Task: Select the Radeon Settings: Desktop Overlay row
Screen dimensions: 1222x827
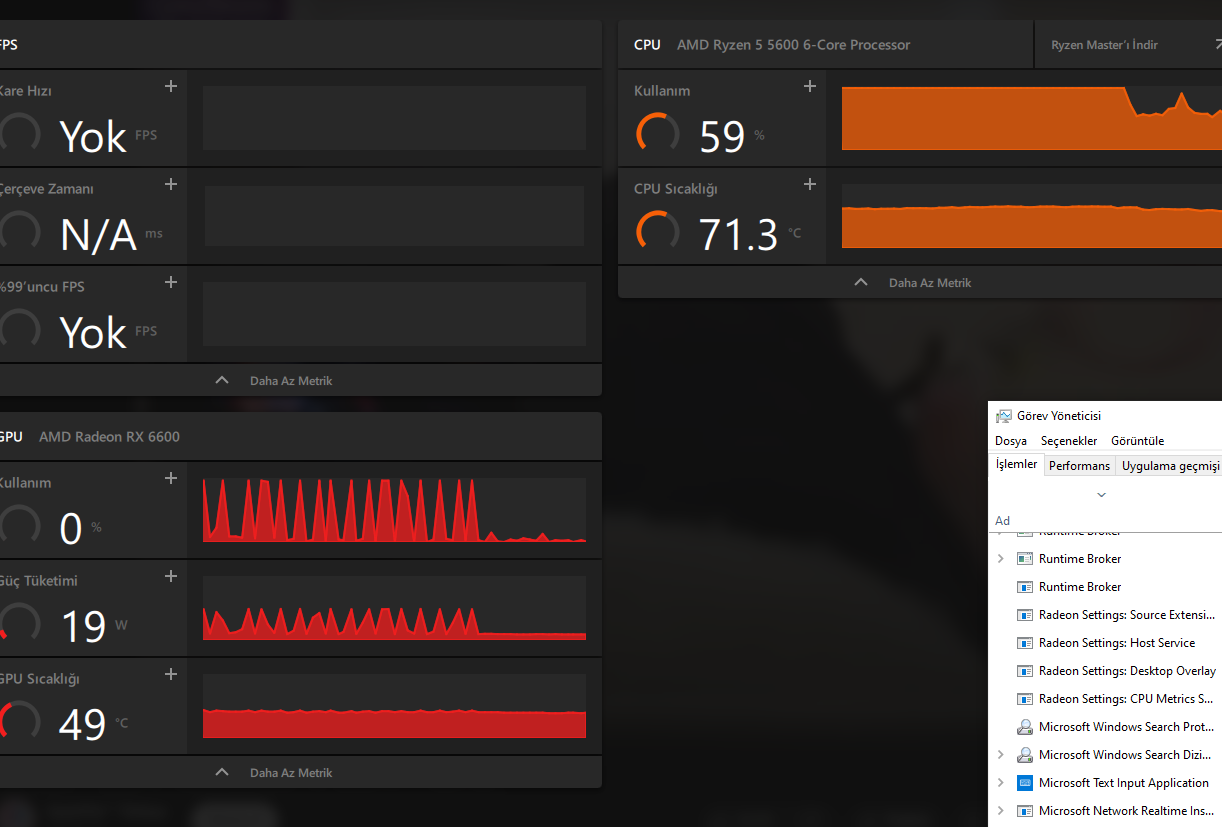Action: [1105, 671]
